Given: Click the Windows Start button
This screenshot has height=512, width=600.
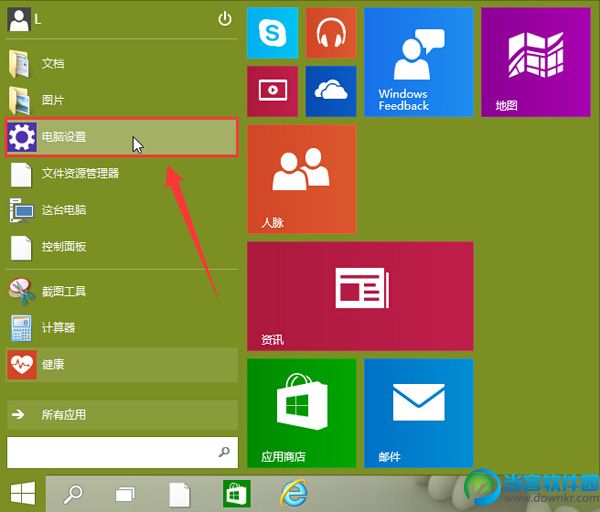Looking at the screenshot, I should coord(23,494).
